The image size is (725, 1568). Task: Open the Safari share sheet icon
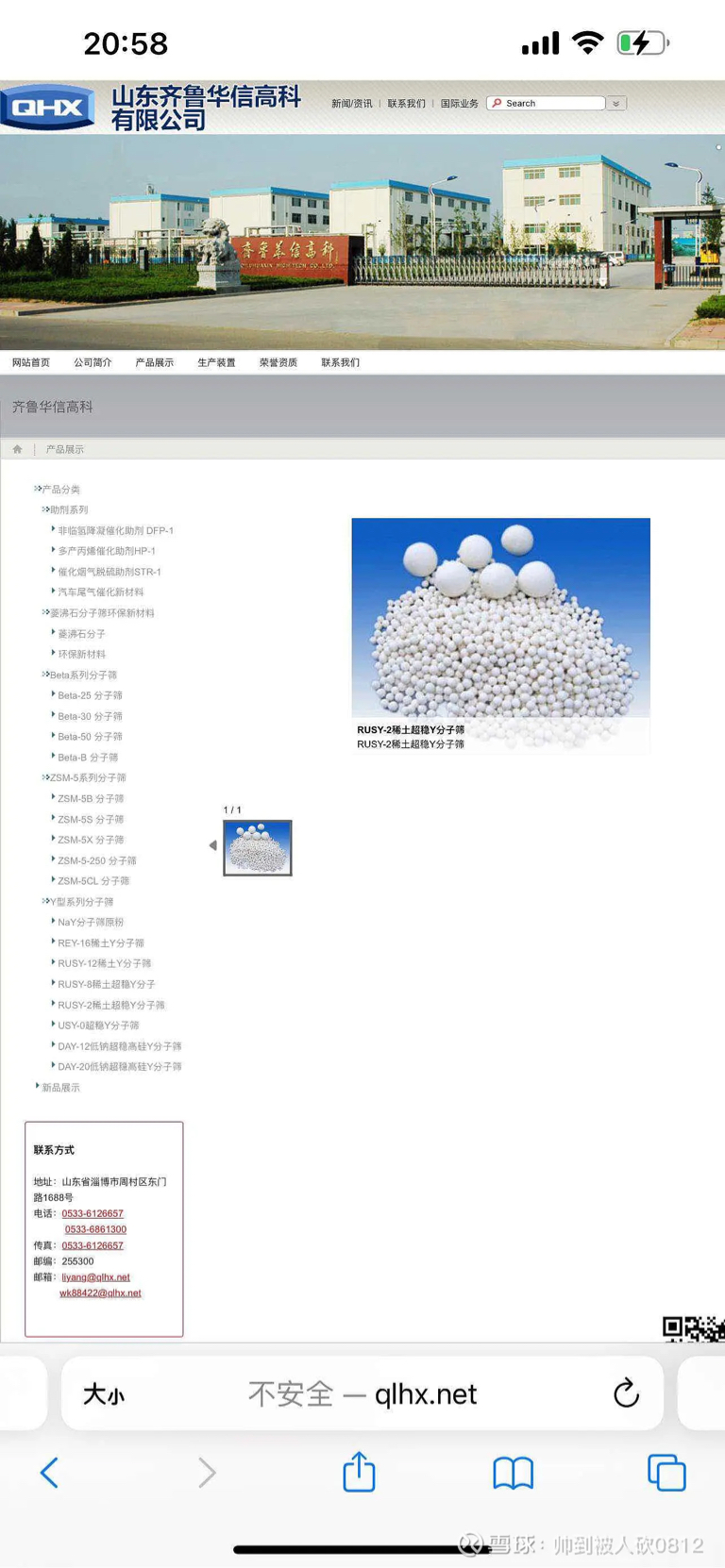pyautogui.click(x=359, y=1471)
